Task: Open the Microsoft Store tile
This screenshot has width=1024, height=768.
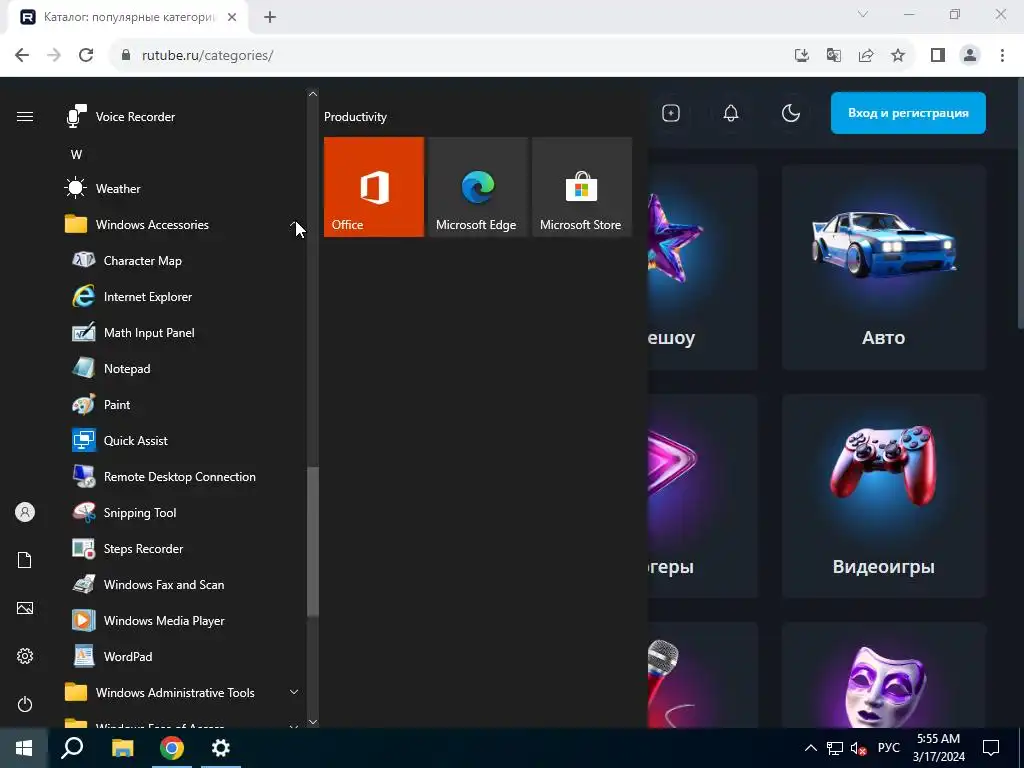Action: (x=582, y=187)
